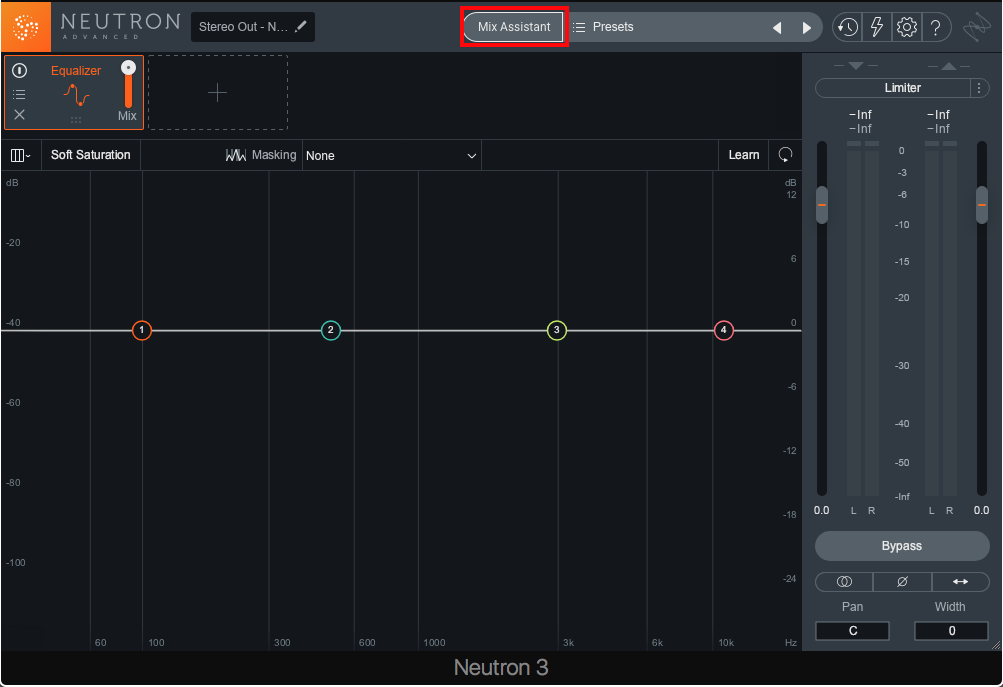Toggle invert phase icon
The width and height of the screenshot is (1003, 687).
[x=903, y=581]
